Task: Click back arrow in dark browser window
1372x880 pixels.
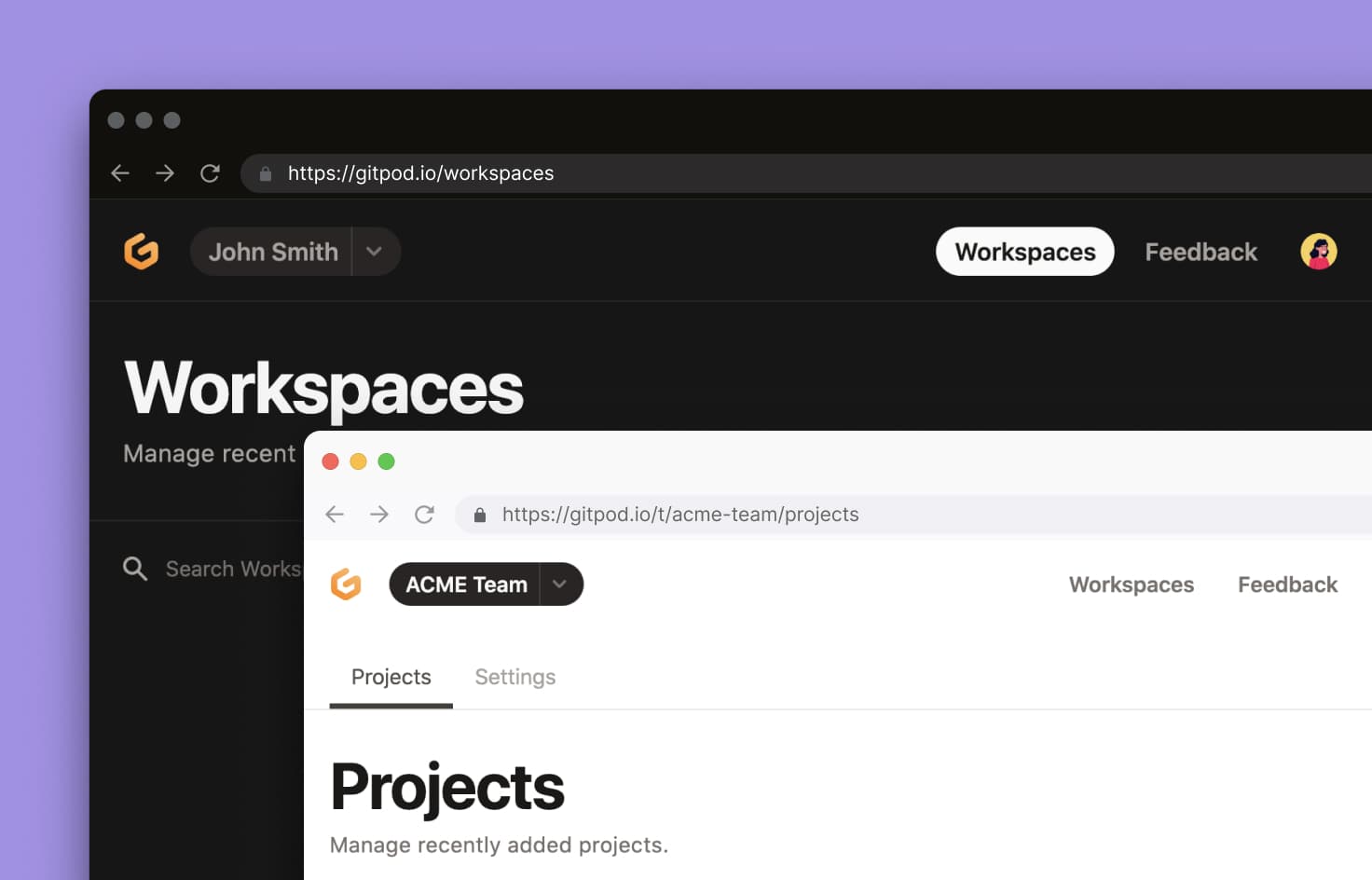Action: click(x=120, y=173)
